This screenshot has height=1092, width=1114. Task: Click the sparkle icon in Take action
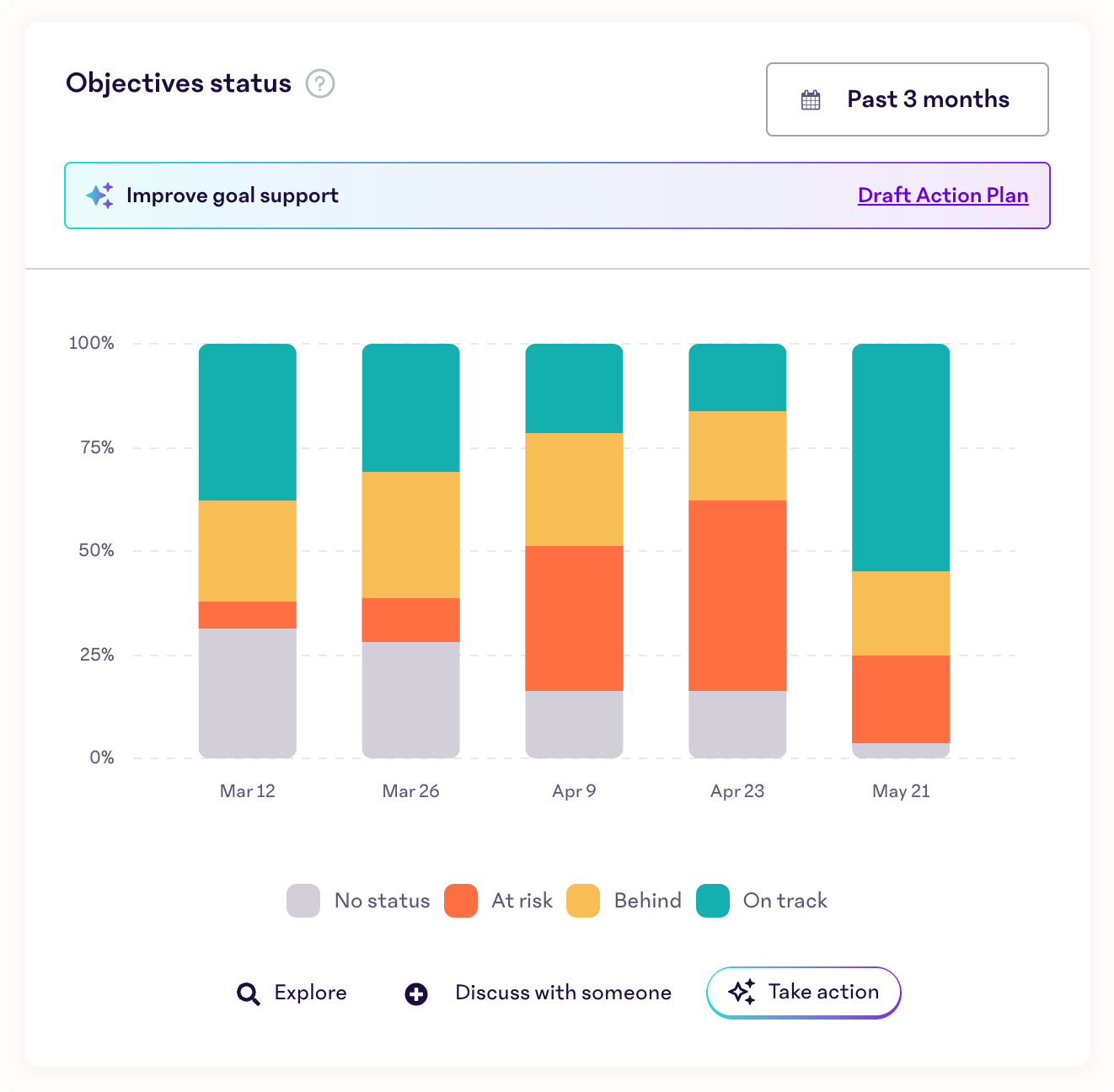742,993
